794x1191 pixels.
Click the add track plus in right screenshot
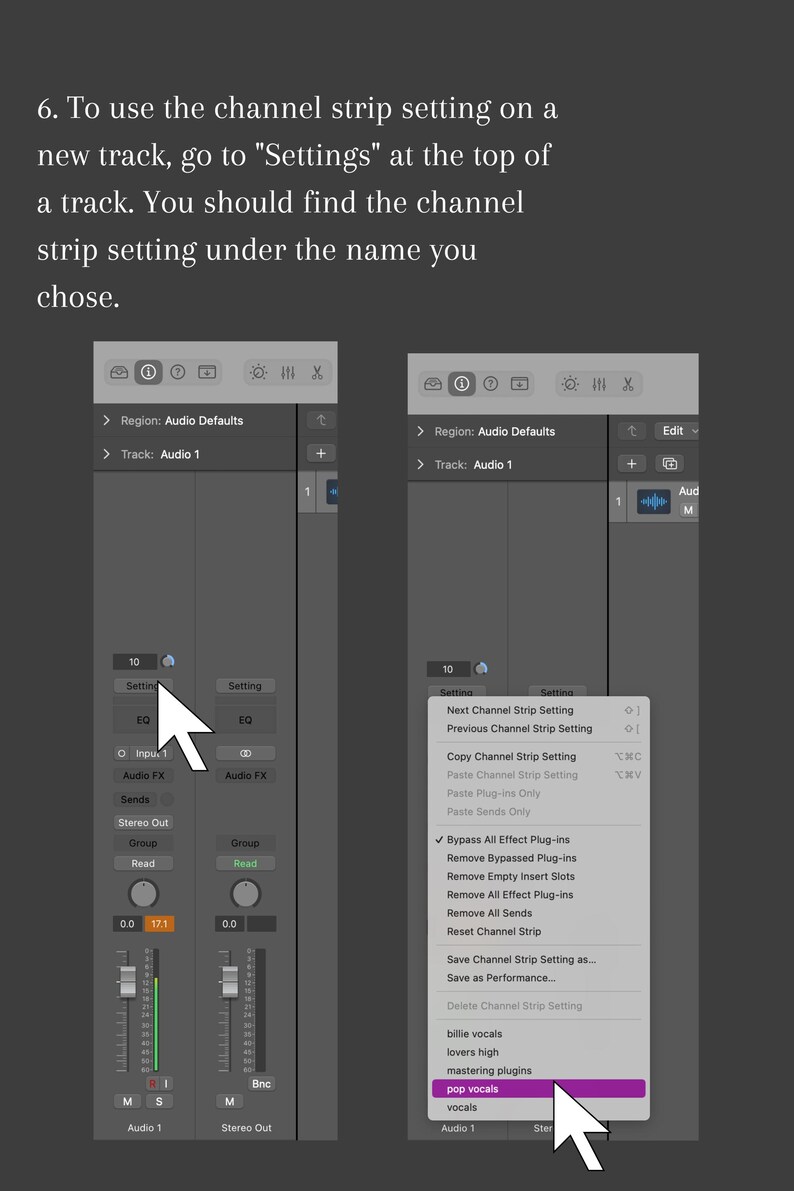(x=631, y=463)
